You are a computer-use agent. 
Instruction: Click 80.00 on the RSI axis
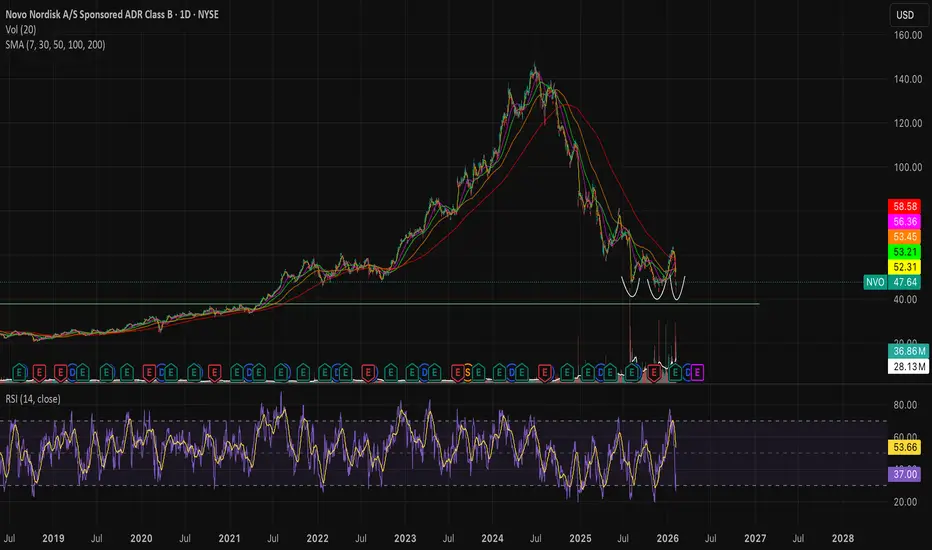(x=905, y=405)
